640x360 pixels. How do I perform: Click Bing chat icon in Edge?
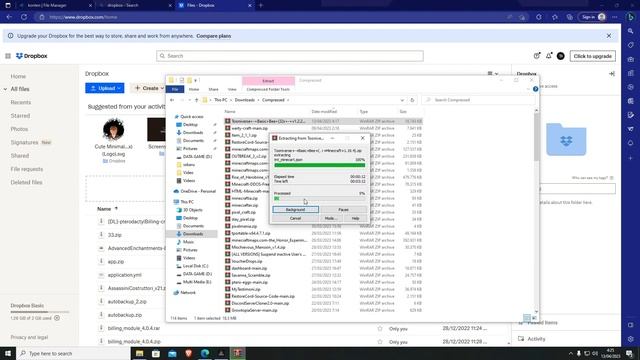tap(631, 17)
